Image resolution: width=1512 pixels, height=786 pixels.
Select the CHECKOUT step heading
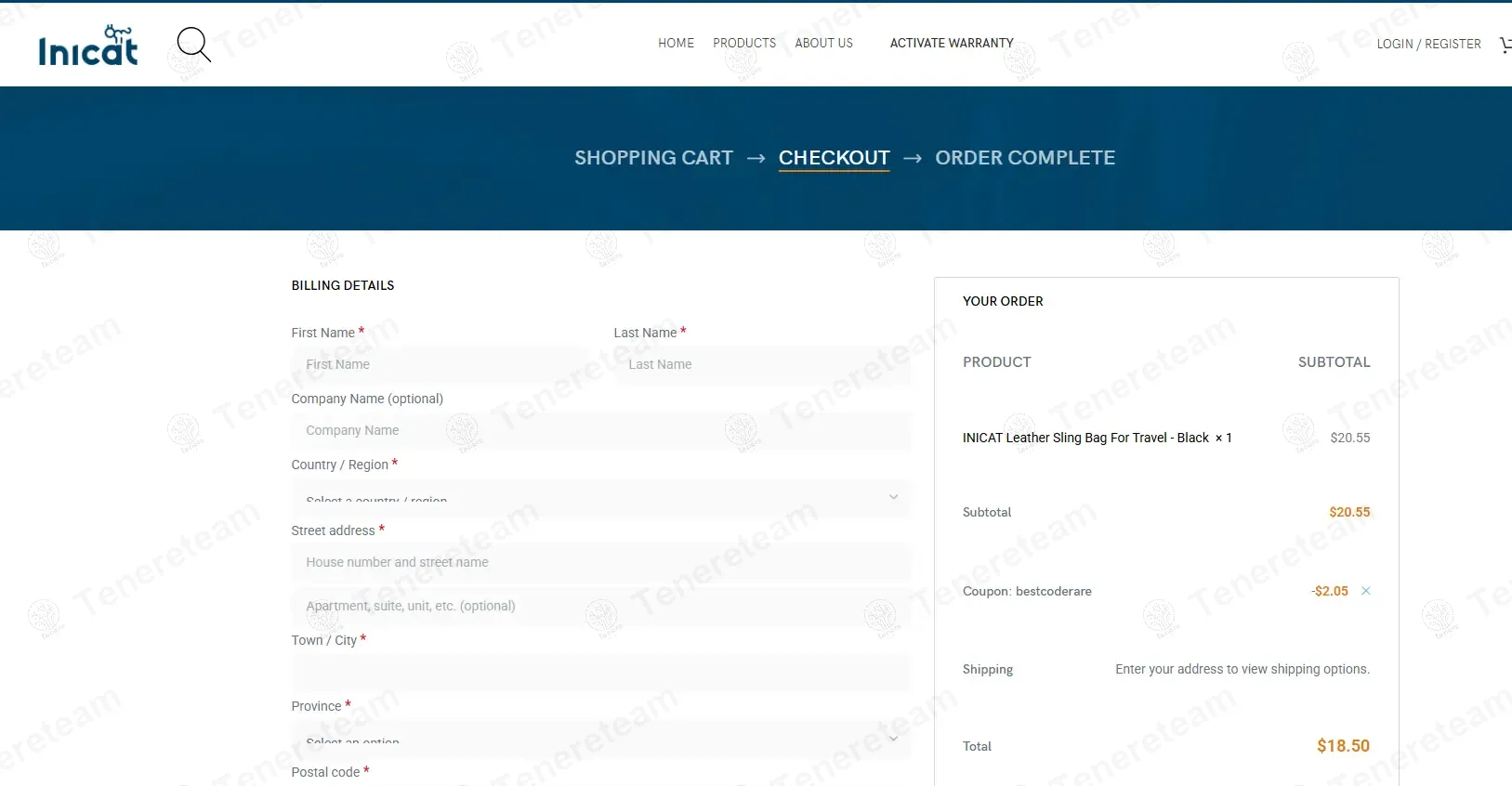point(834,158)
